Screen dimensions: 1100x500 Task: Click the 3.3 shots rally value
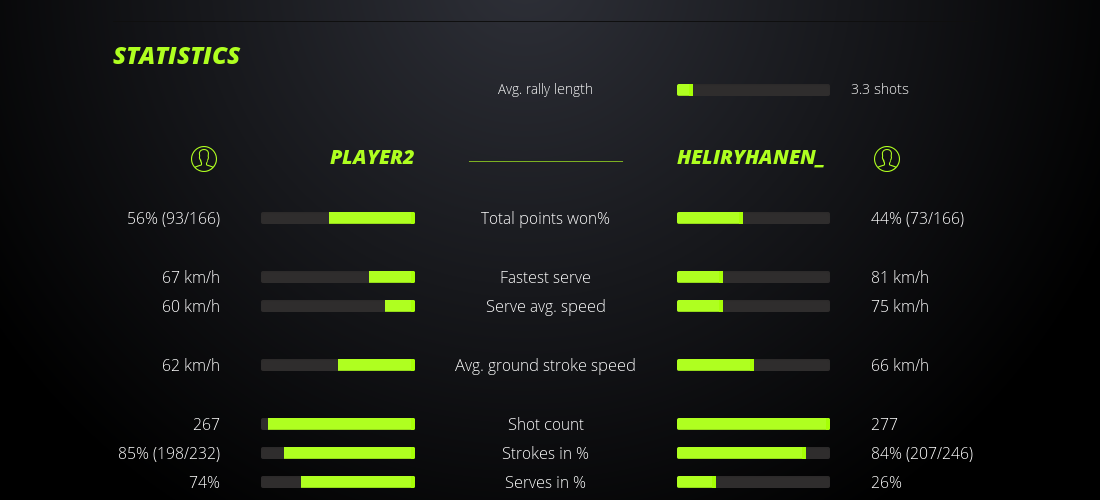(880, 89)
